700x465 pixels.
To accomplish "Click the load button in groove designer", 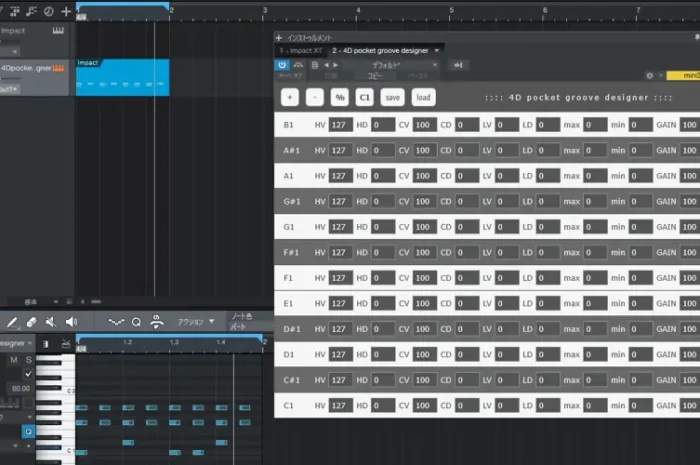I will click(x=423, y=97).
